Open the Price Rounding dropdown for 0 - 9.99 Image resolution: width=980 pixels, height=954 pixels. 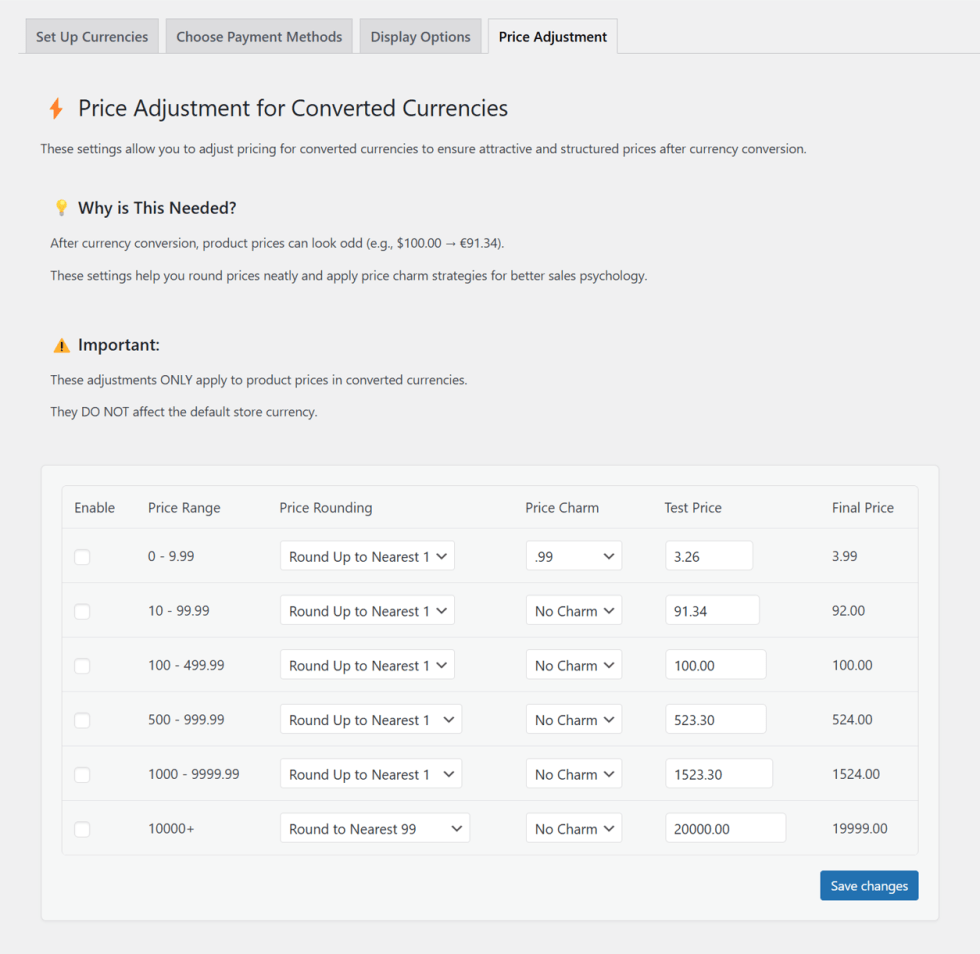tap(367, 556)
